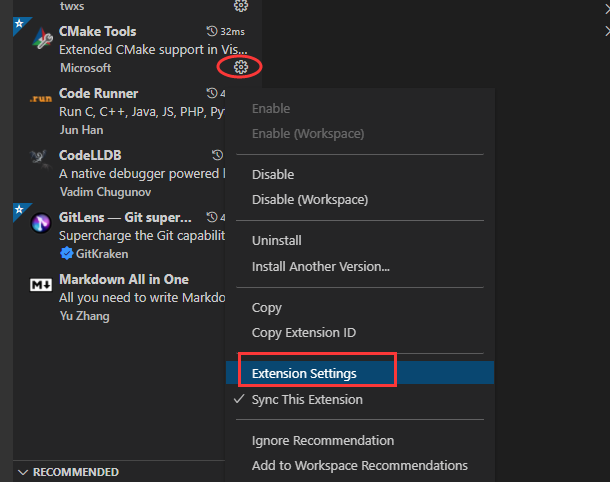Click the GitLens extension icon
The width and height of the screenshot is (610, 482).
41,223
